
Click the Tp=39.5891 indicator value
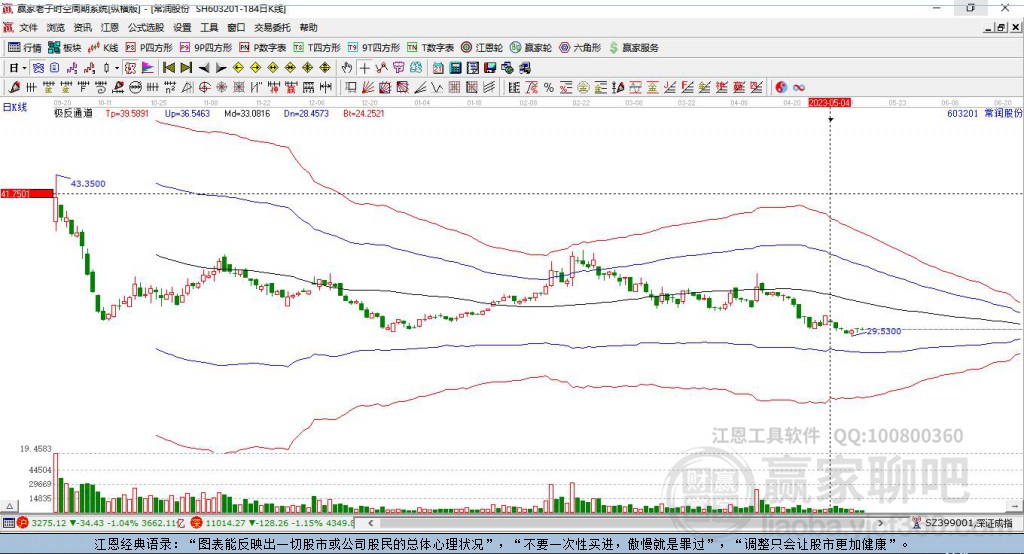click(127, 114)
